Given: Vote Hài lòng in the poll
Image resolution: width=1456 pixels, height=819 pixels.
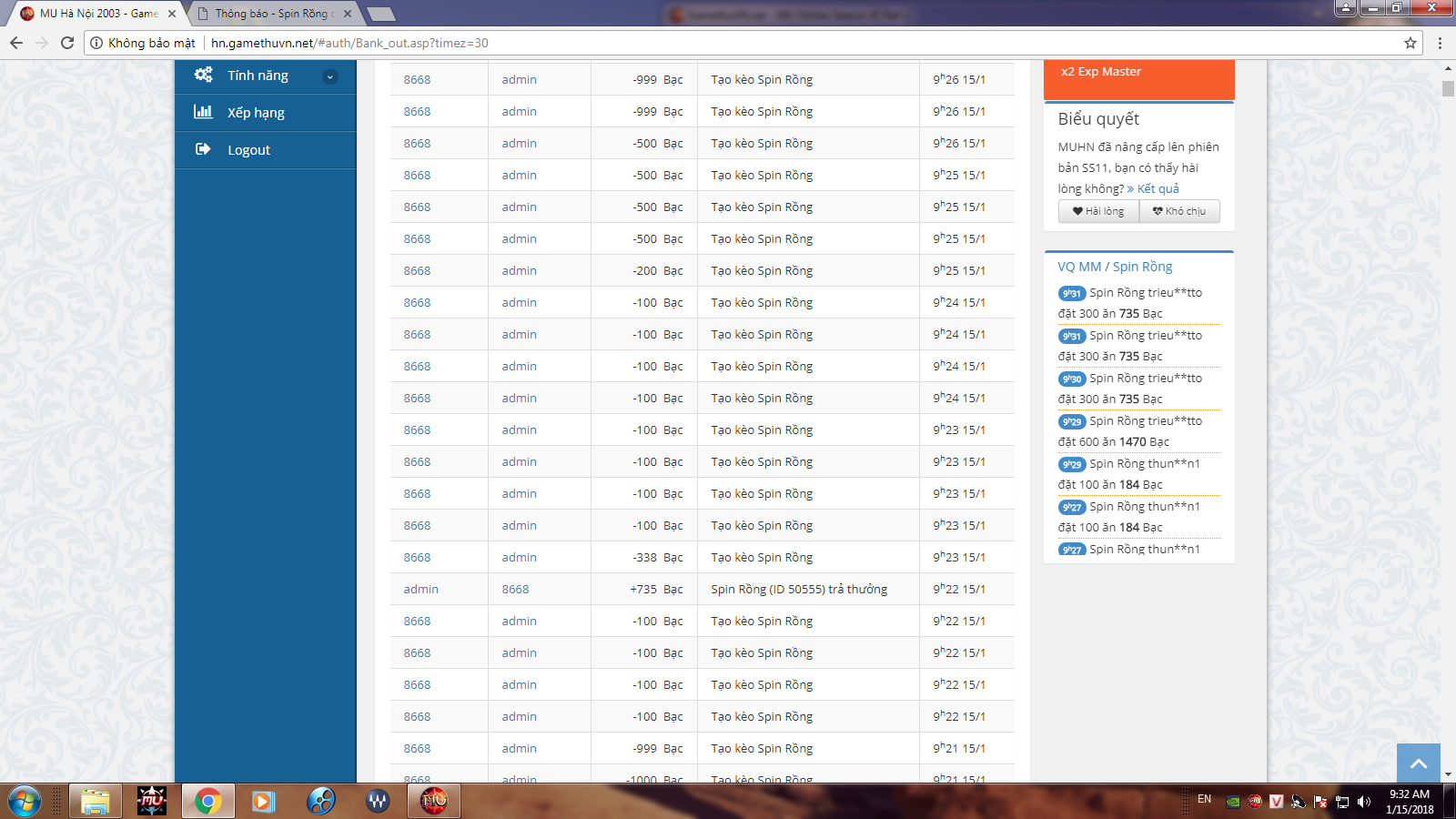Looking at the screenshot, I should [x=1098, y=211].
